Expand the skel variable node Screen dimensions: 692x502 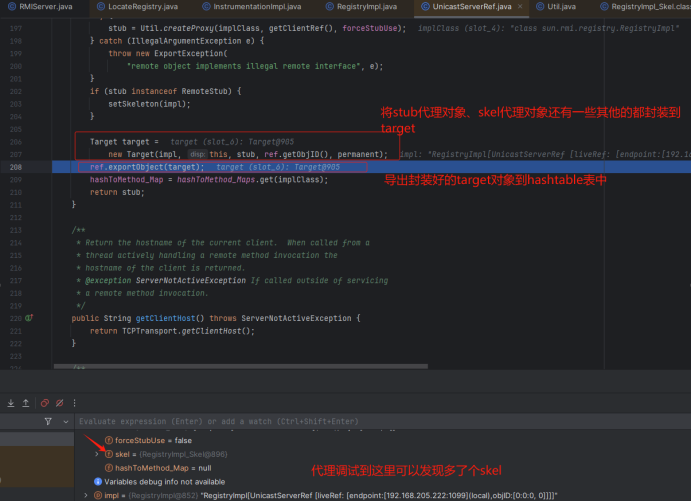click(97, 454)
